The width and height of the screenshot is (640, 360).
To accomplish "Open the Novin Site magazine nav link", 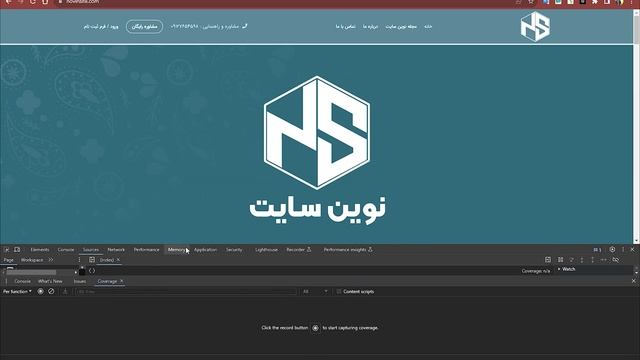I will pos(401,27).
